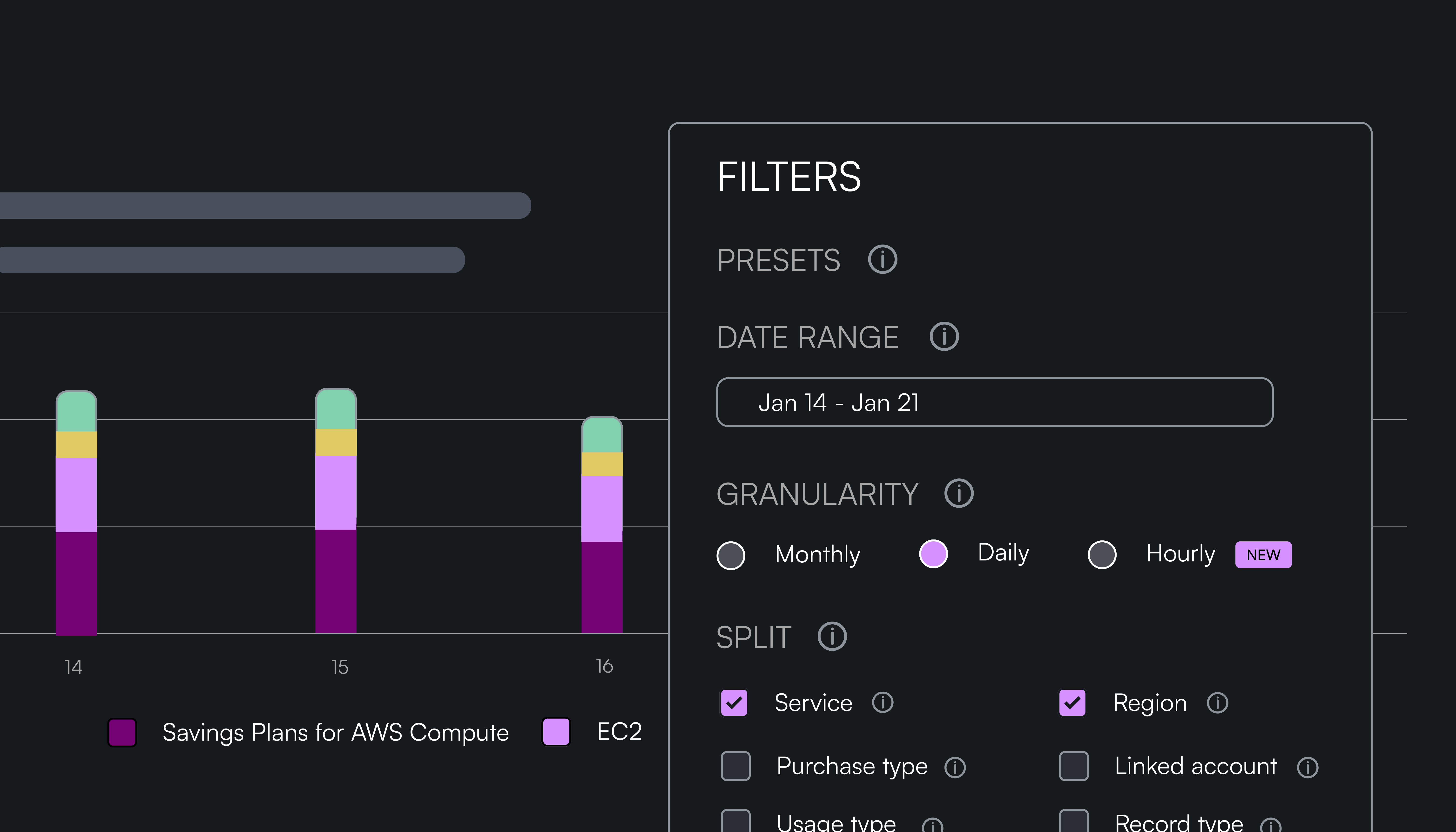Click the Savings Plans legend color swatch

[x=122, y=733]
